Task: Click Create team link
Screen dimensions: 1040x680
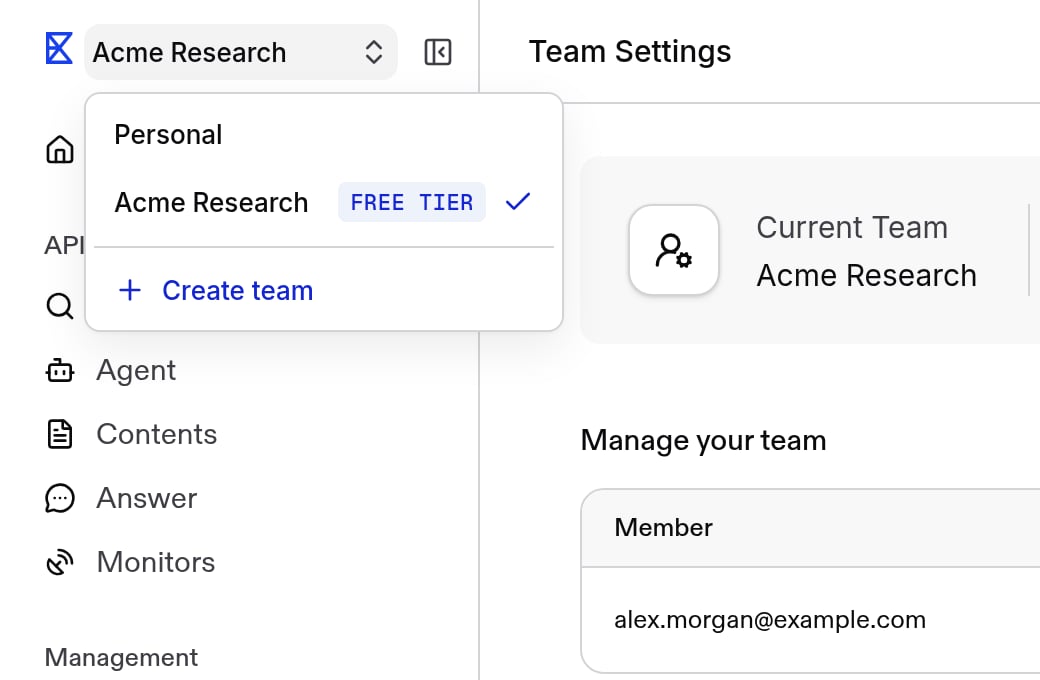Action: (237, 291)
